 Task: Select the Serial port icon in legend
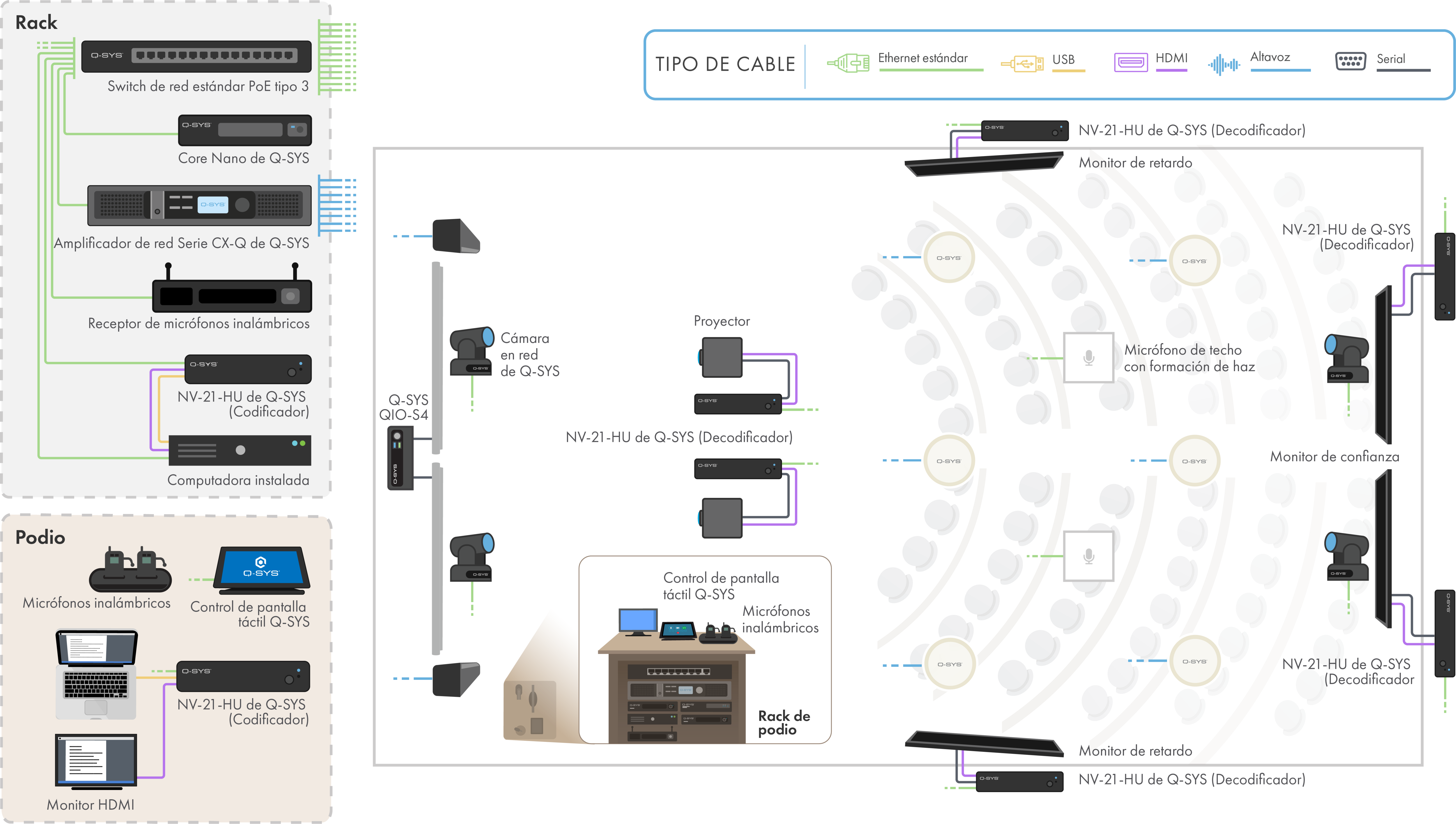pyautogui.click(x=1350, y=61)
